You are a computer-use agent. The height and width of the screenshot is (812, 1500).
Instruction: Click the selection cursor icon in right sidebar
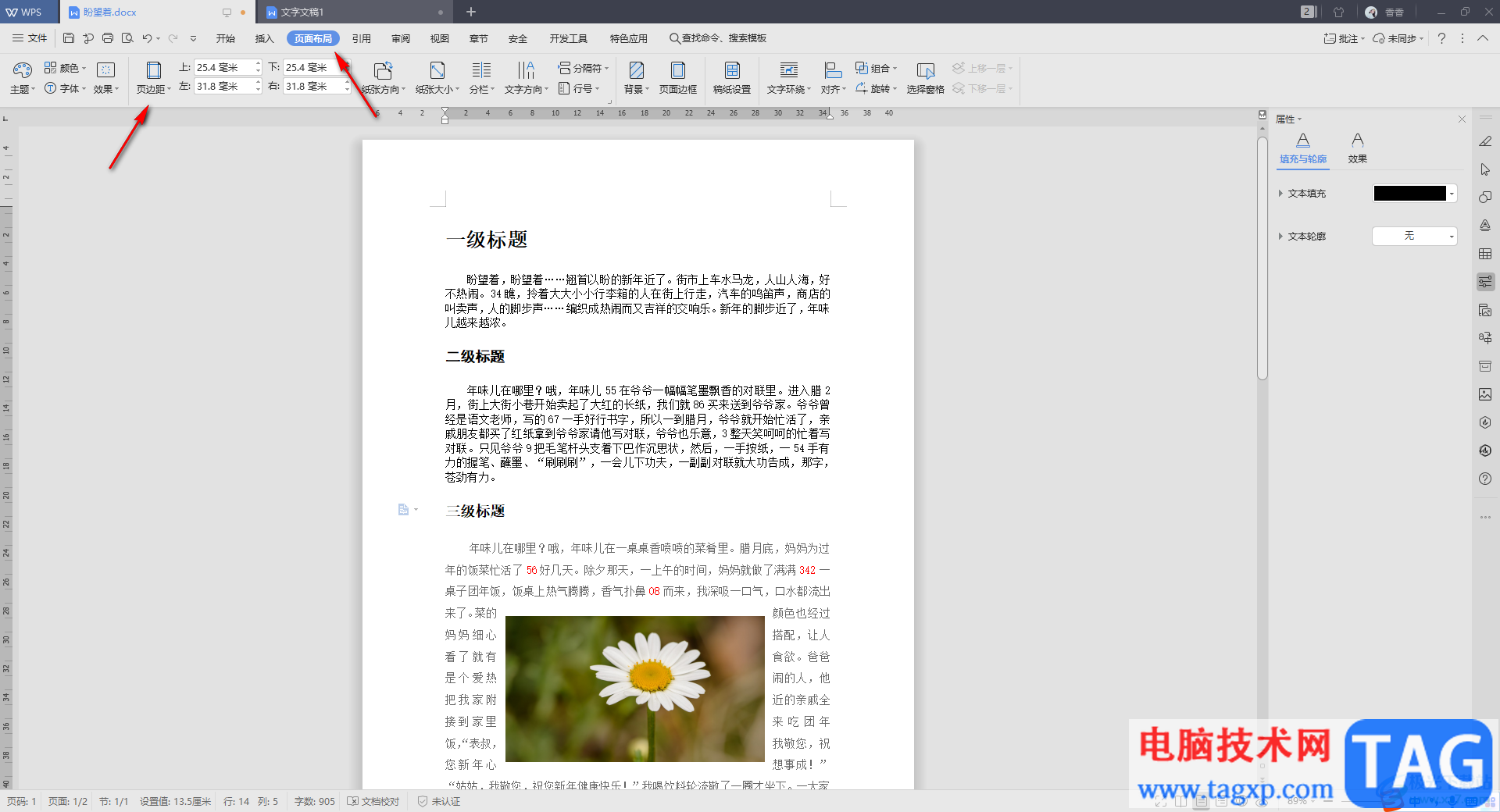click(x=1485, y=169)
